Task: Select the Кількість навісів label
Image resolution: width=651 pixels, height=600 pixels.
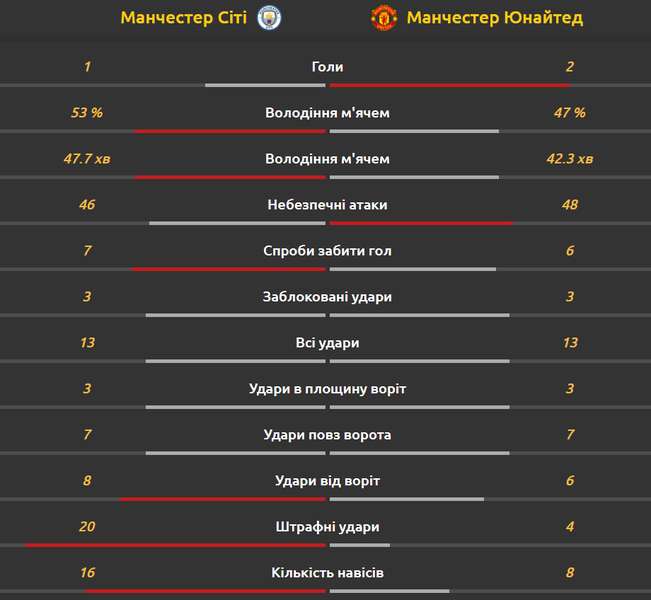Action: (x=328, y=573)
